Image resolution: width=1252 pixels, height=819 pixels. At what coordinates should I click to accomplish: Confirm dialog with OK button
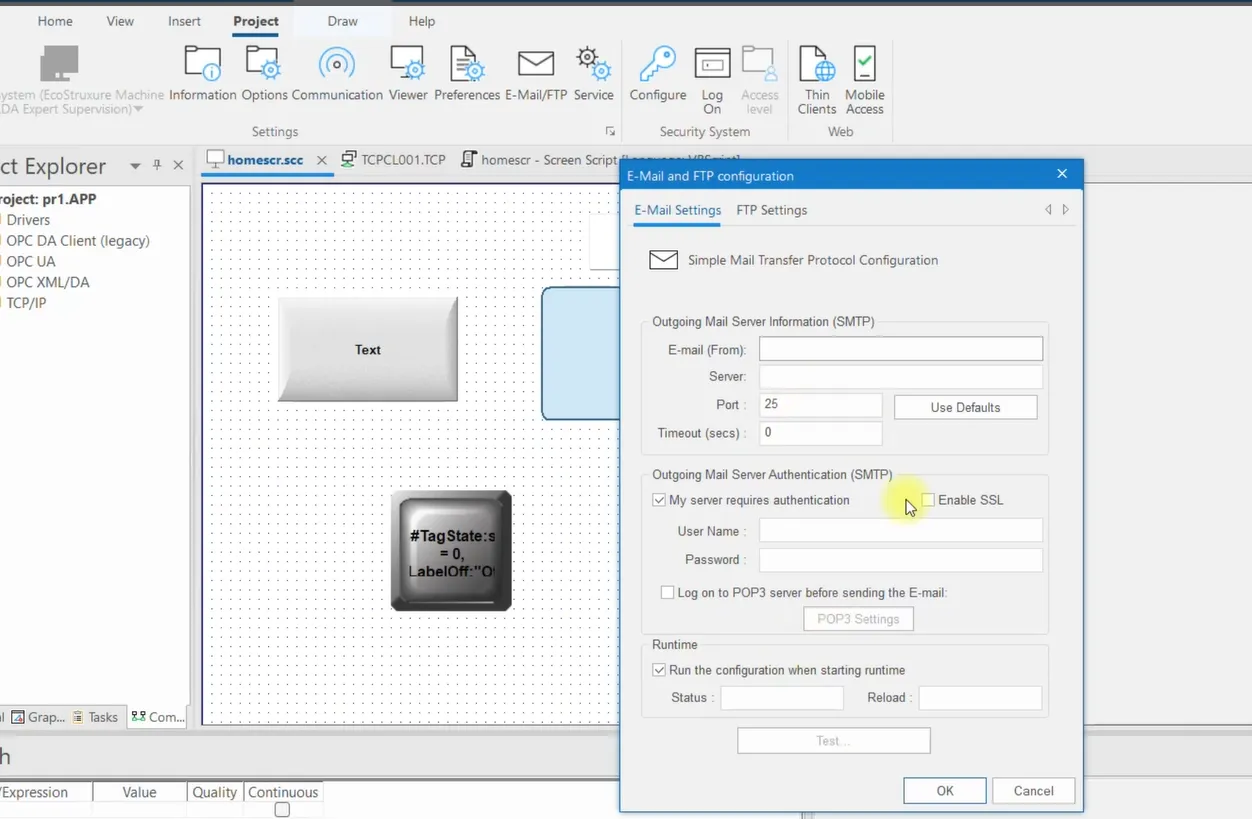945,791
